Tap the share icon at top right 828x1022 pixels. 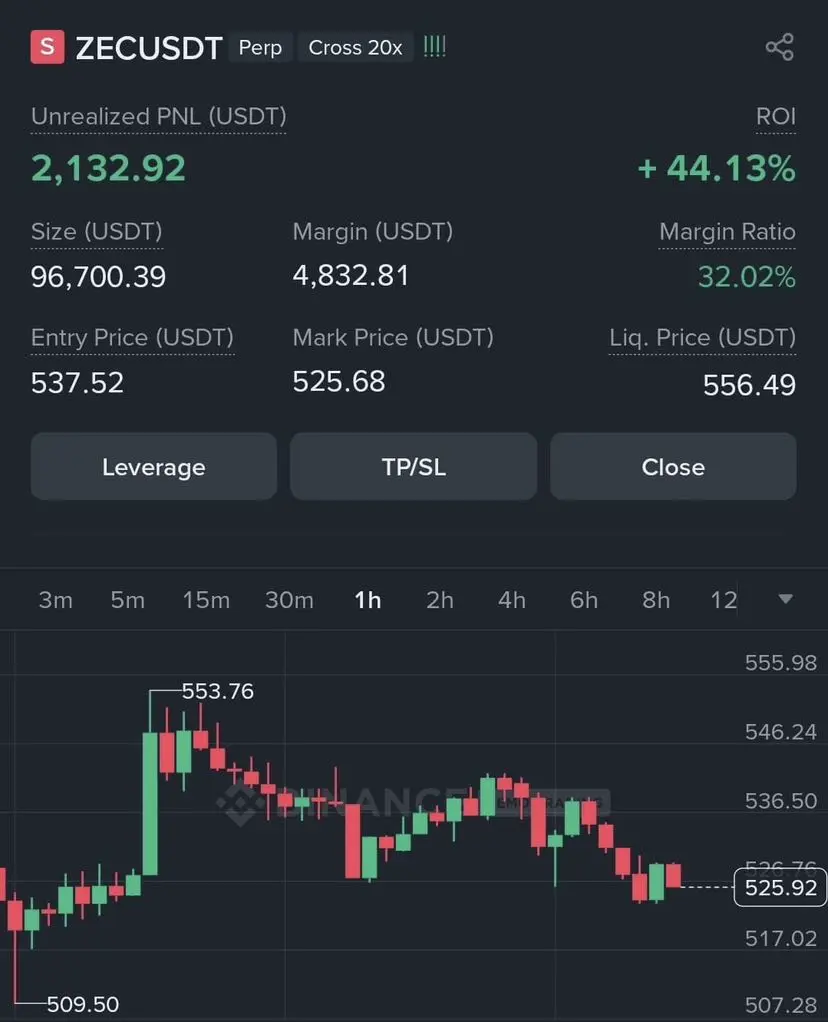click(x=780, y=47)
